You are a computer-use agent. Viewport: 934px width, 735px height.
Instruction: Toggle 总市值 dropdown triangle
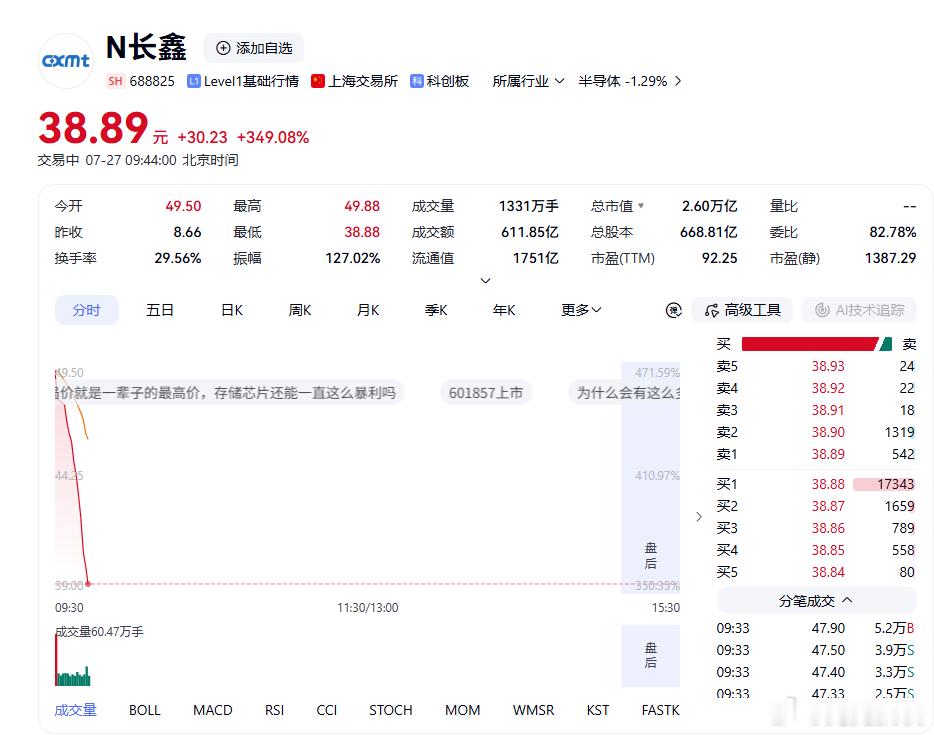point(641,205)
